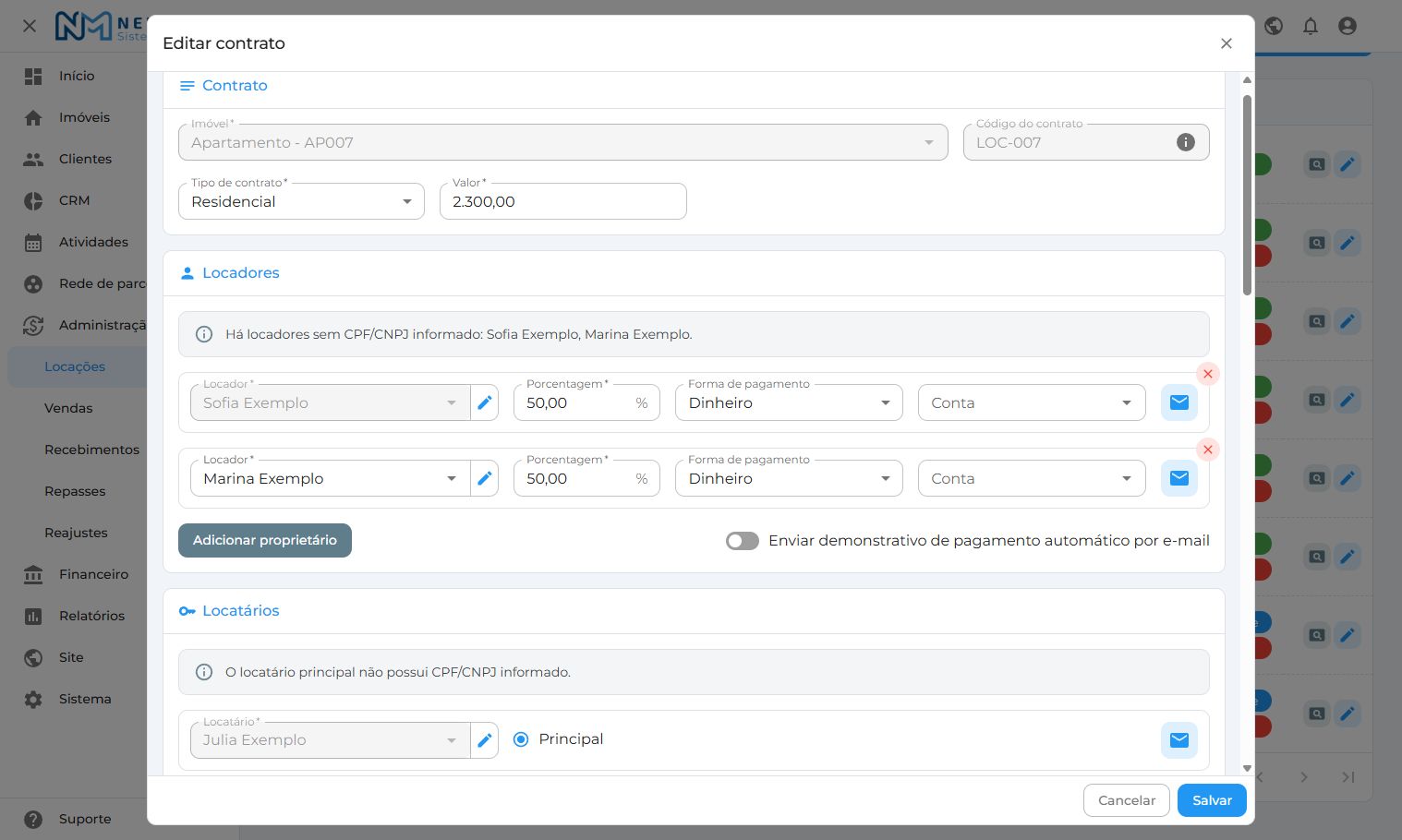This screenshot has width=1402, height=840.
Task: Open the user account avatar menu
Action: [x=1348, y=26]
